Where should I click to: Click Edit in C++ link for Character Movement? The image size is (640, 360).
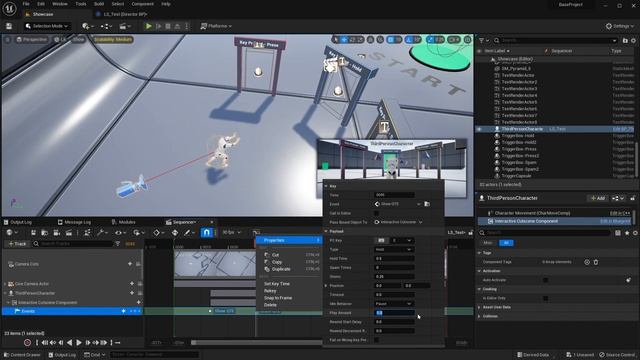tap(620, 213)
